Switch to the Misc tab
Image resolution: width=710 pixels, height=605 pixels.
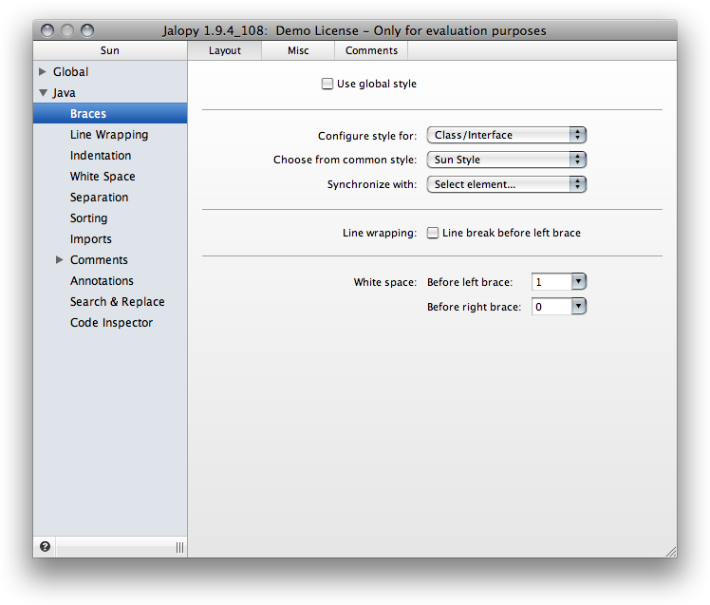click(x=298, y=50)
